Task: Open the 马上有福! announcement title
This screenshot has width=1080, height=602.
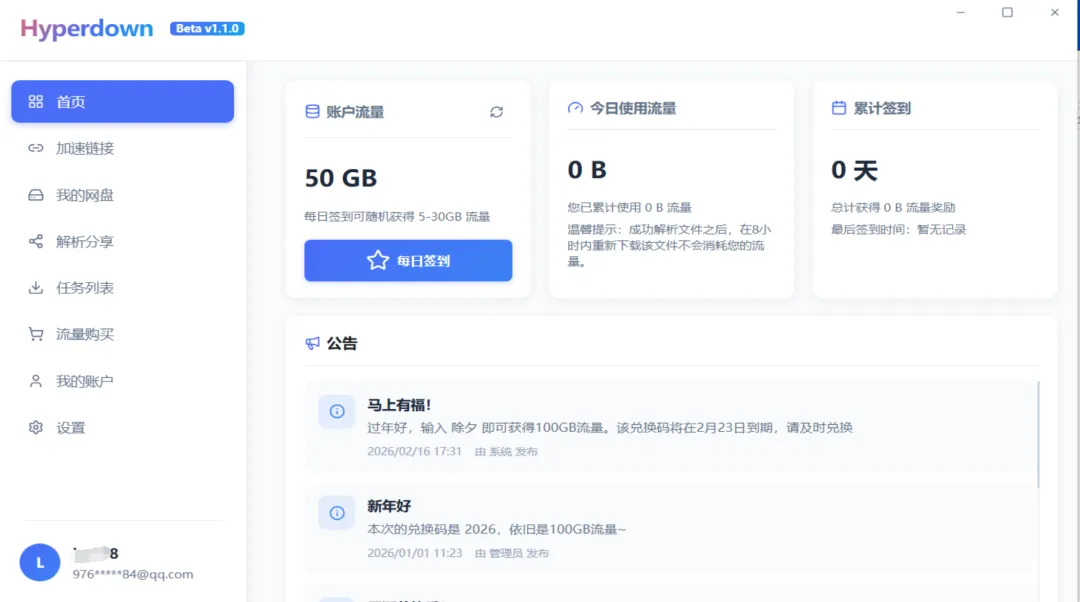Action: click(399, 405)
